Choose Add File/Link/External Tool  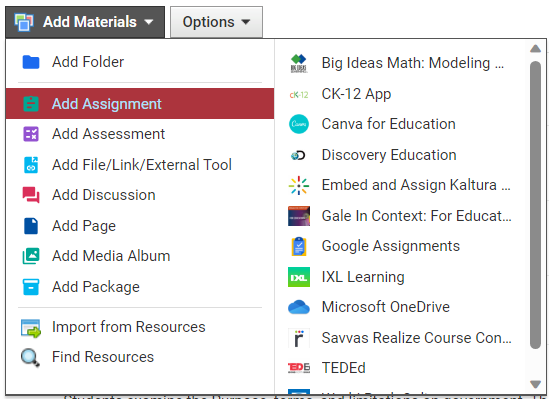[x=140, y=165]
